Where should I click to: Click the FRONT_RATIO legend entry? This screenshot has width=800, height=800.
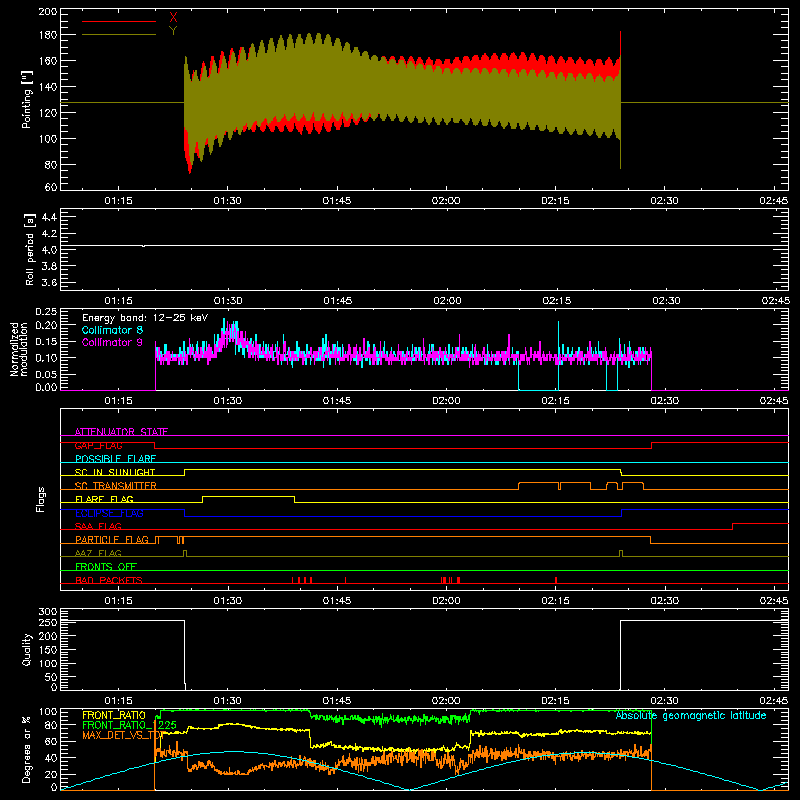[x=114, y=715]
